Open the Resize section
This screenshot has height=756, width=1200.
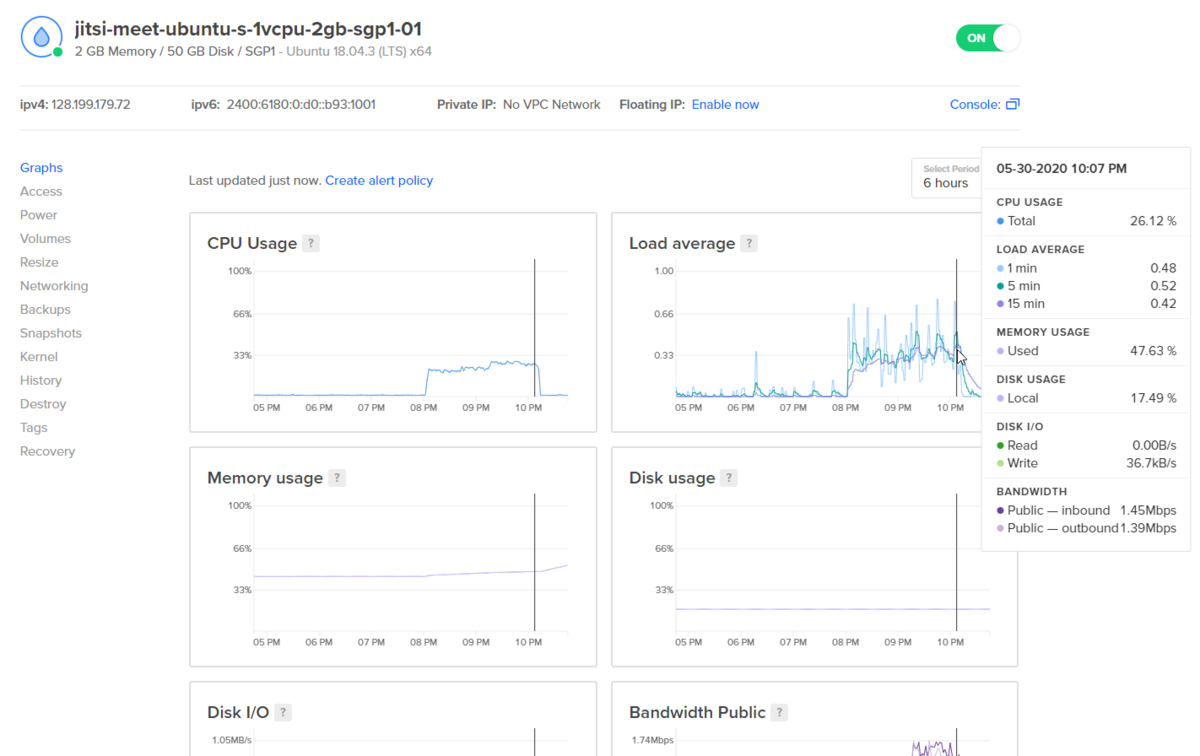(39, 262)
